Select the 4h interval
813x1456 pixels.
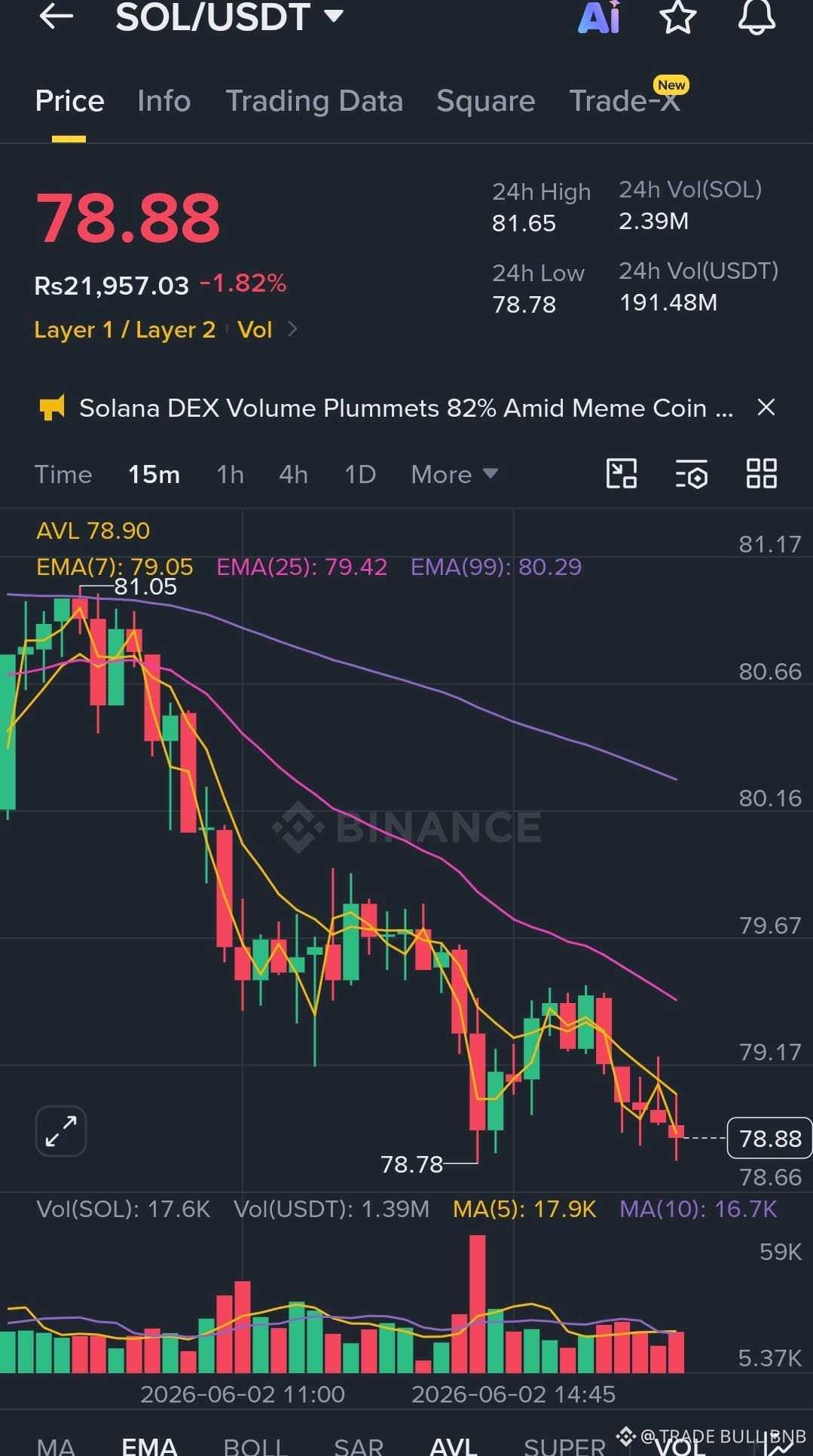tap(293, 474)
